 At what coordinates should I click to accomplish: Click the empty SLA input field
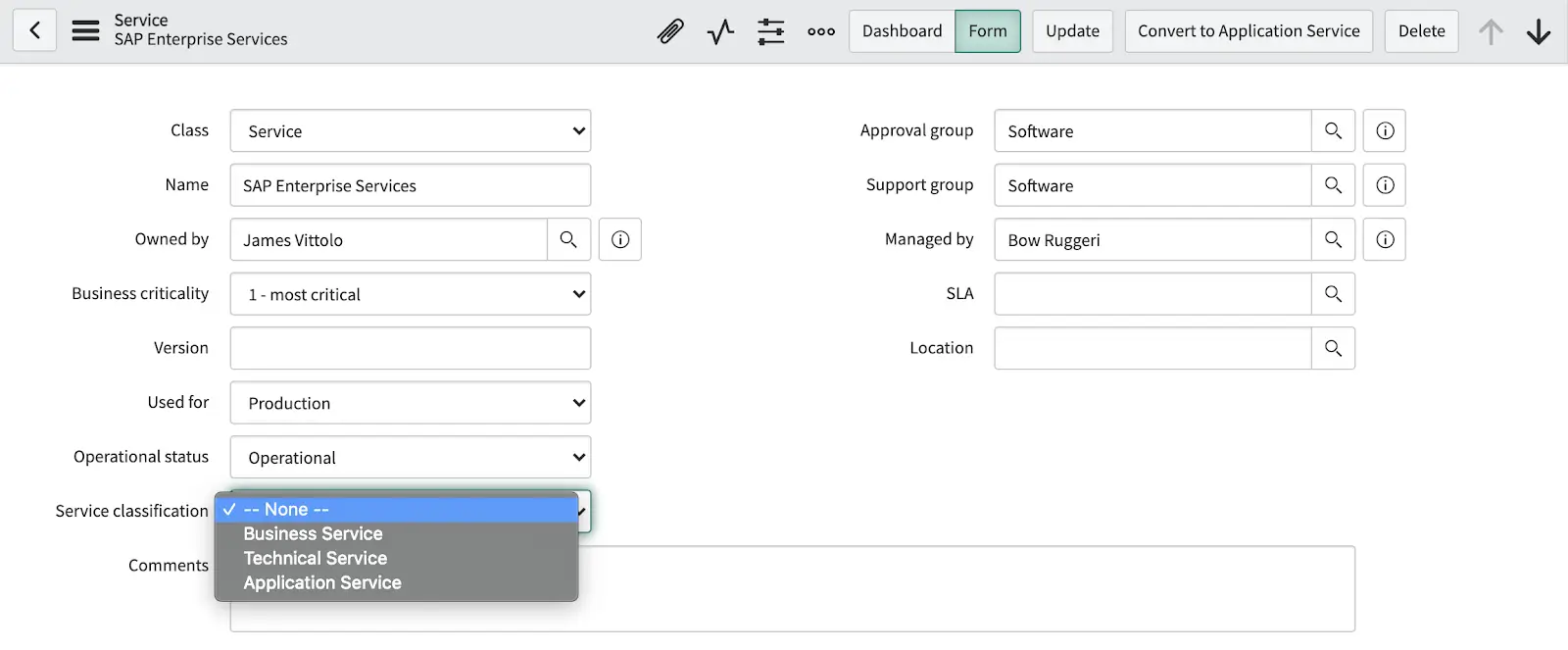point(1153,294)
